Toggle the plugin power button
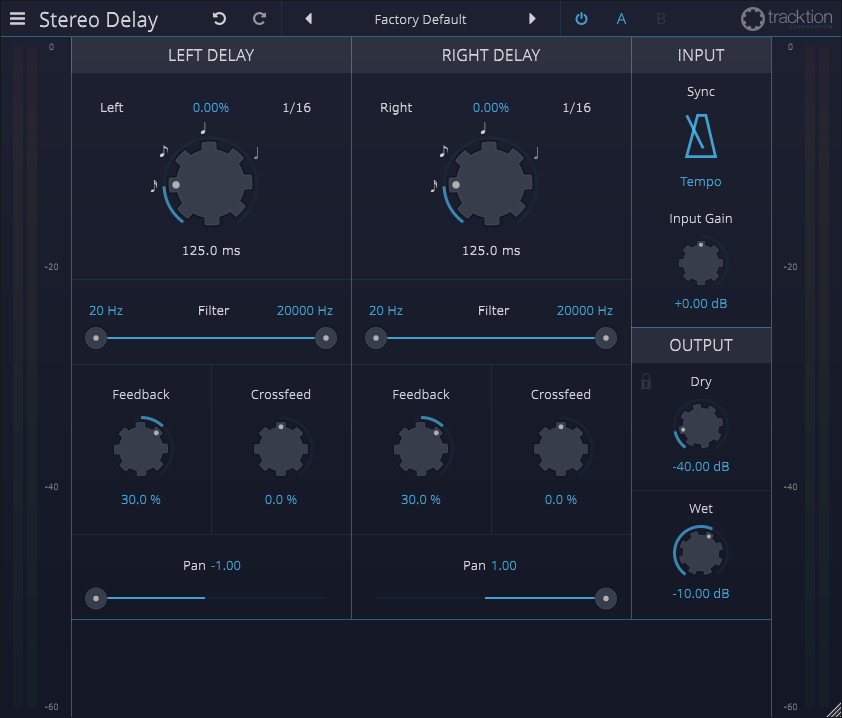The width and height of the screenshot is (842, 718). (x=581, y=19)
